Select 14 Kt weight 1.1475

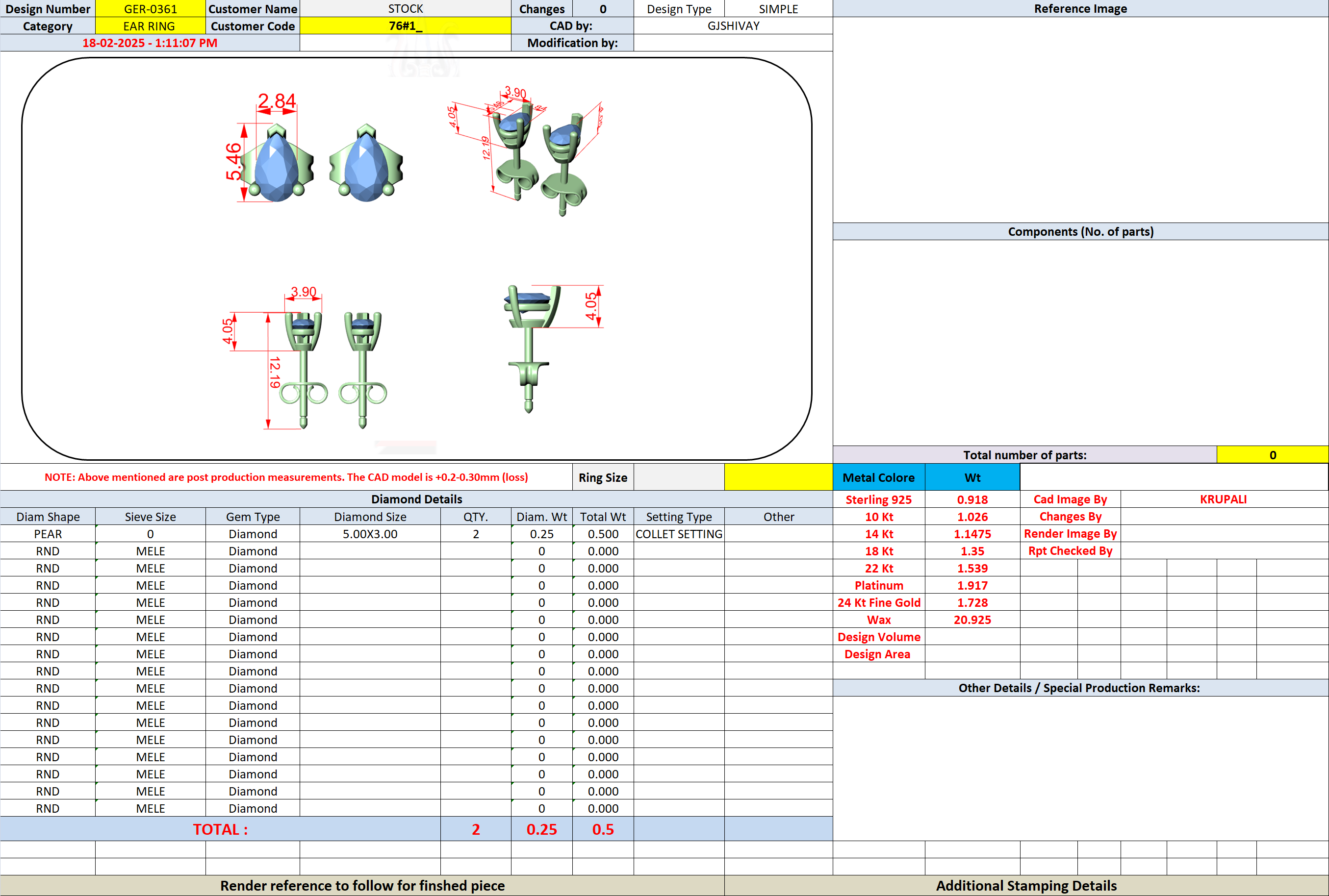coord(972,534)
